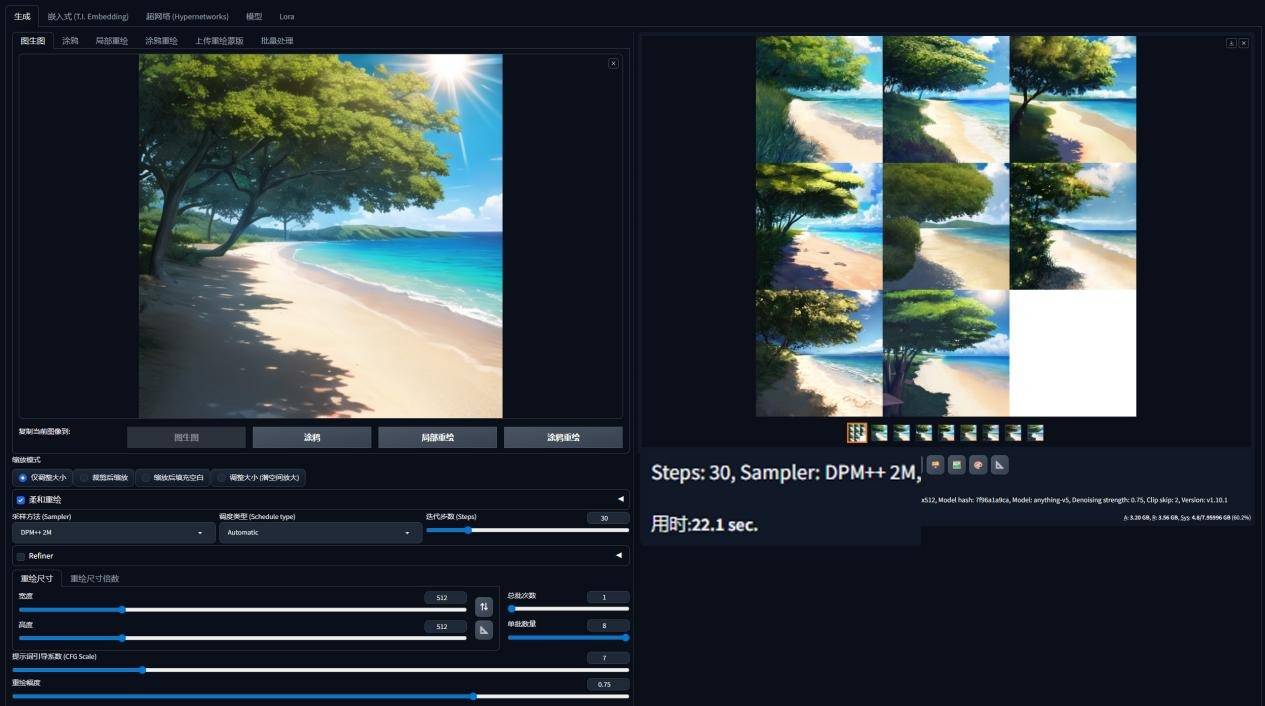Click the green image icon below the gallery
The height and width of the screenshot is (706, 1265).
coord(957,464)
